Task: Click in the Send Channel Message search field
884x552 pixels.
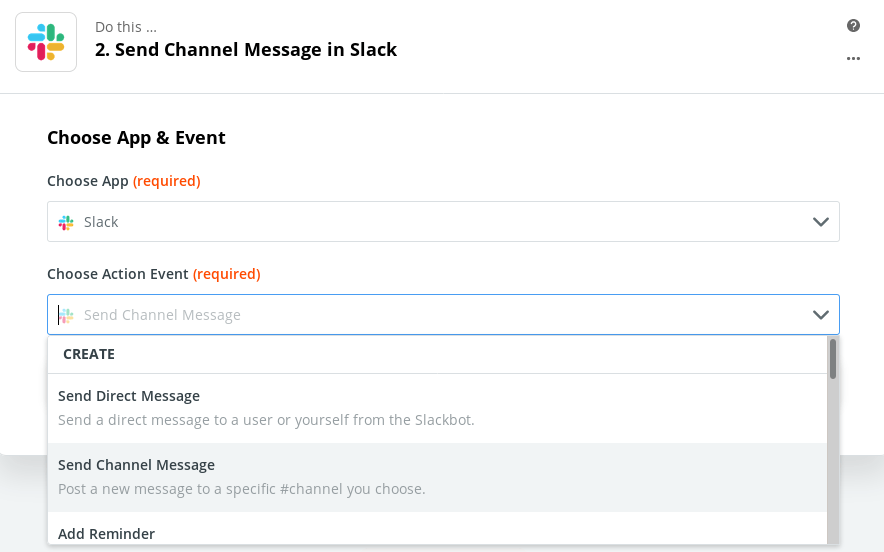Action: click(443, 315)
